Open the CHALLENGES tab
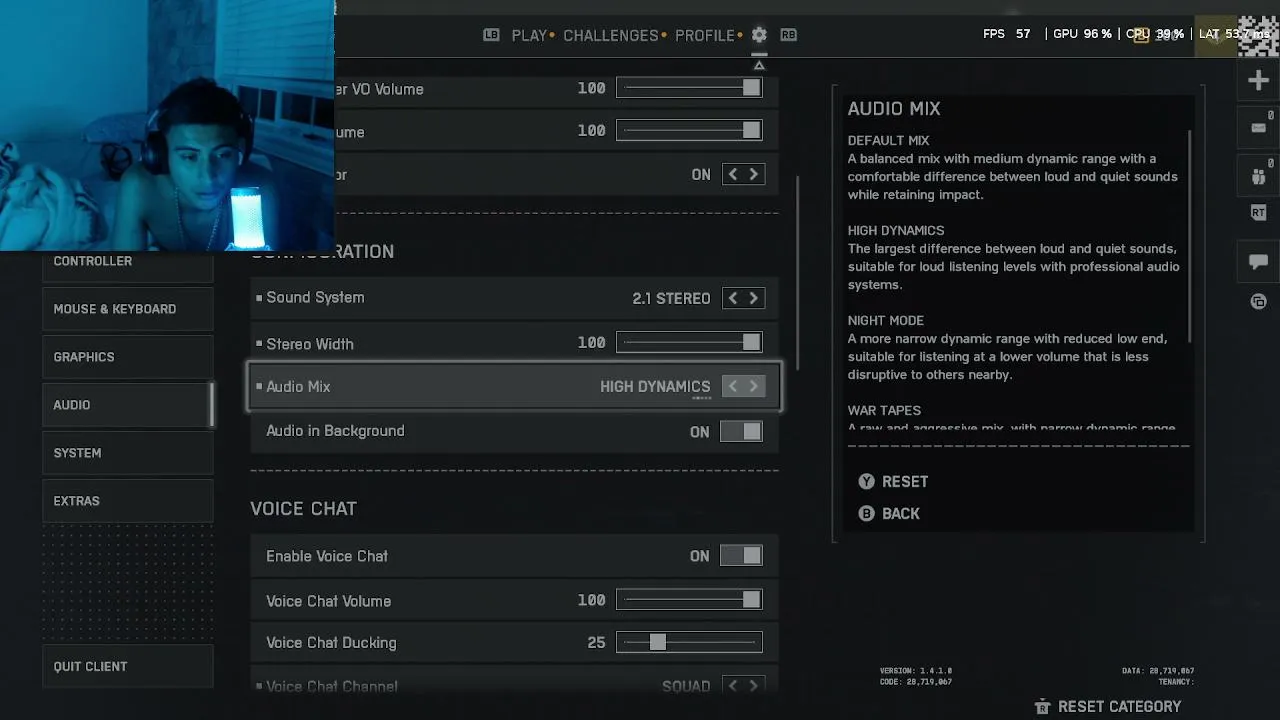Screen dimensions: 1280x720 coord(611,36)
